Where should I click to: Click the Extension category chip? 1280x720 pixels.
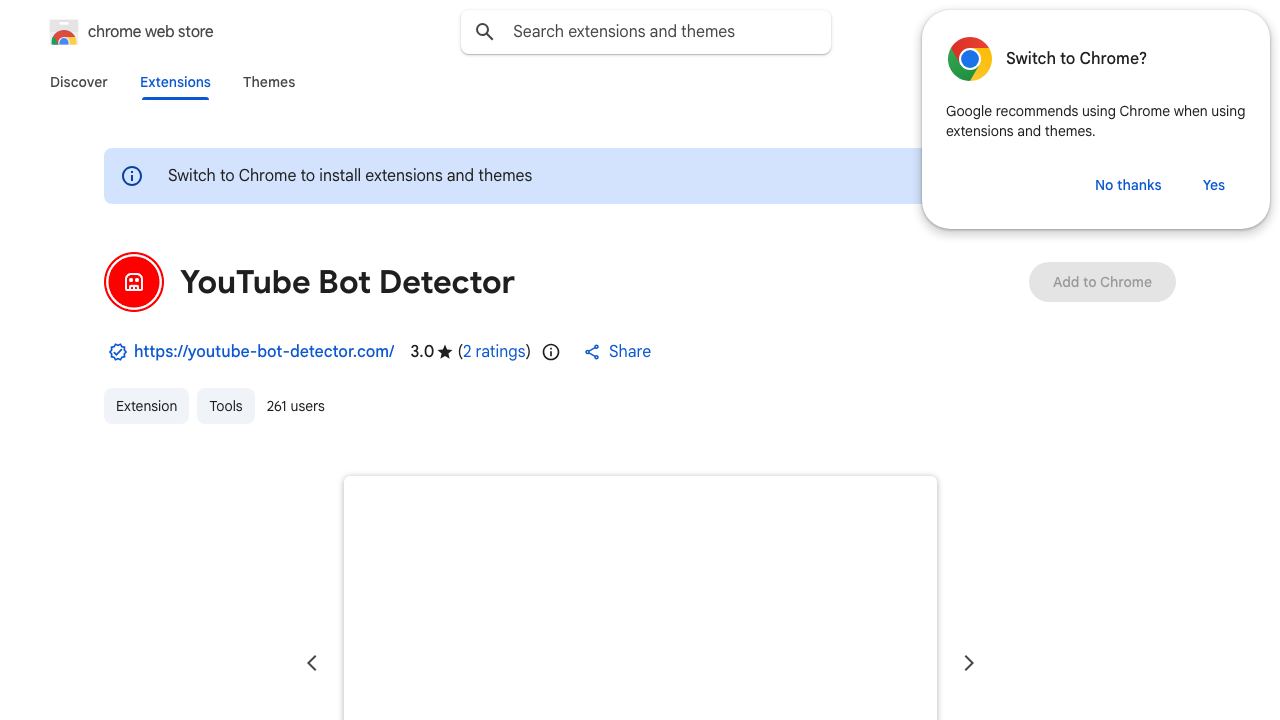[146, 406]
